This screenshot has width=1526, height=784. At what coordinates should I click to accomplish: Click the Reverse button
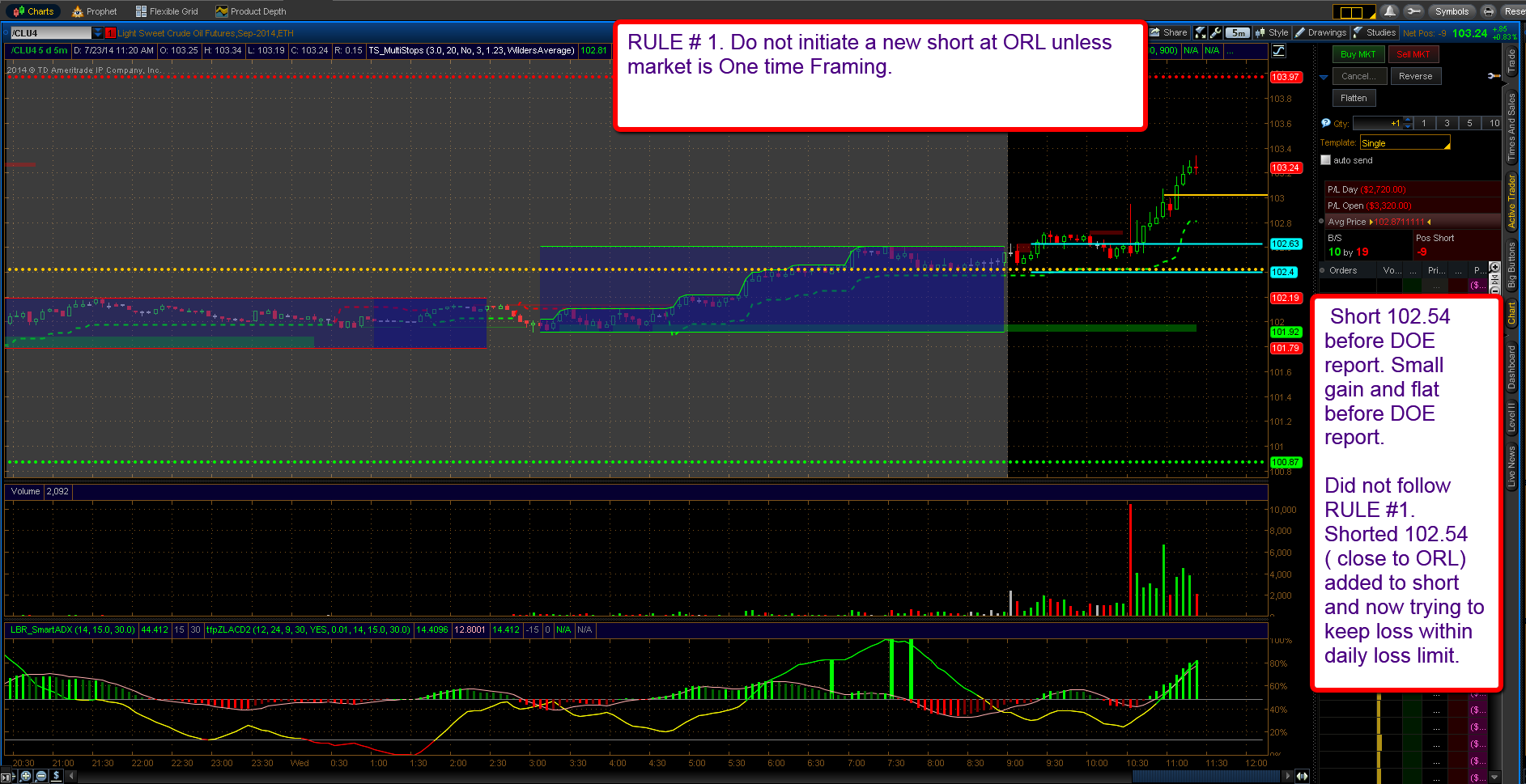(x=1415, y=76)
